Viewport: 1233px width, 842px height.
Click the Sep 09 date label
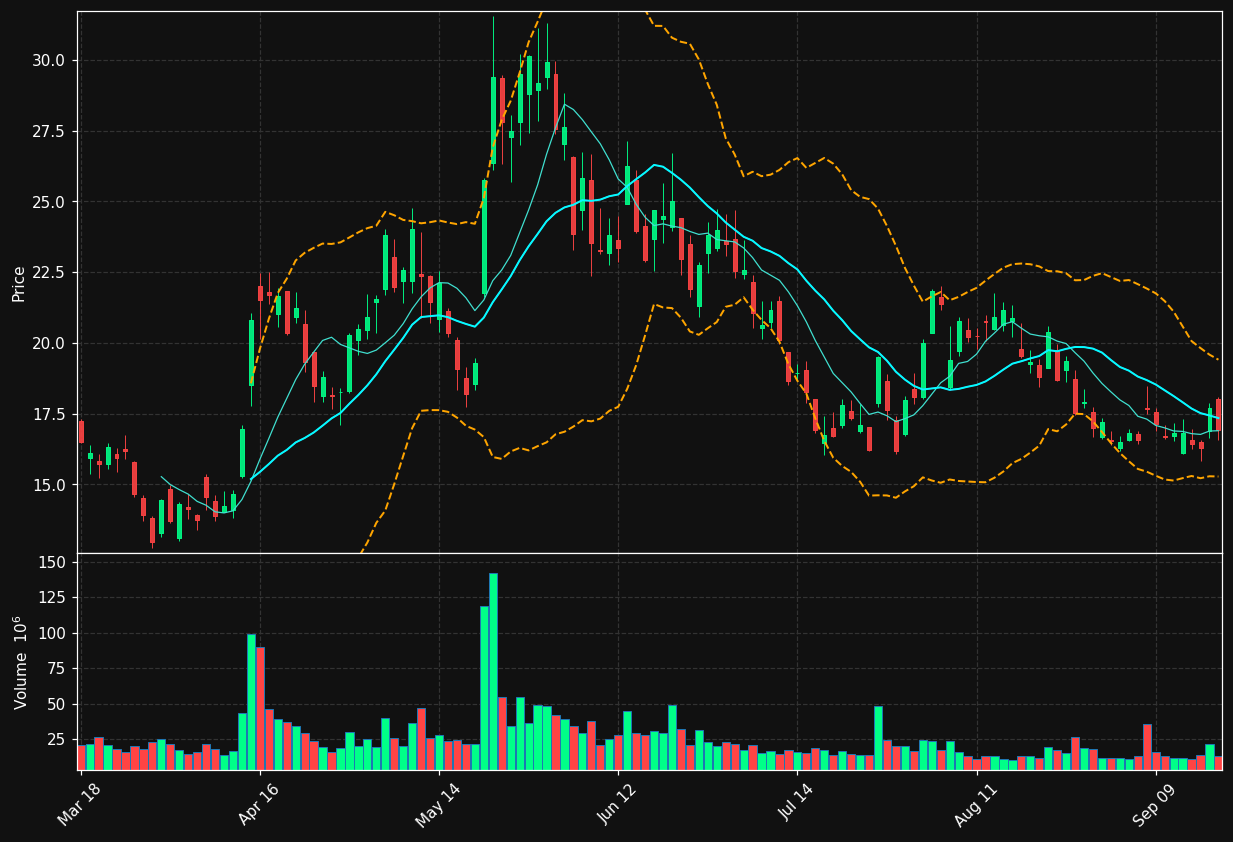pyautogui.click(x=1155, y=805)
